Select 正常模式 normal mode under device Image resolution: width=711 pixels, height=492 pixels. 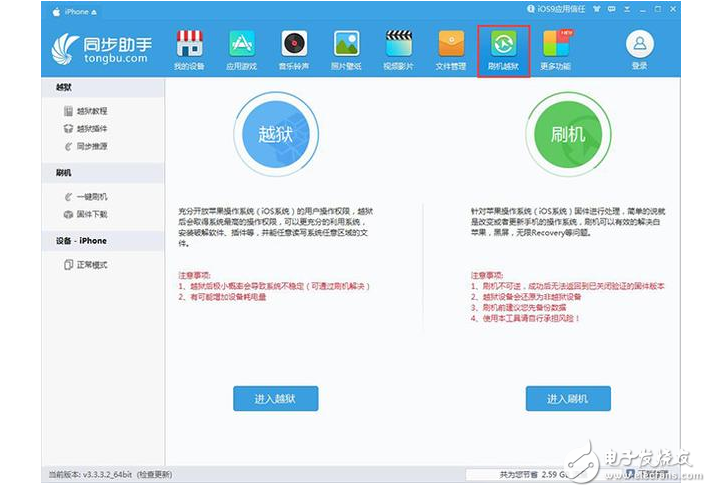click(x=86, y=265)
